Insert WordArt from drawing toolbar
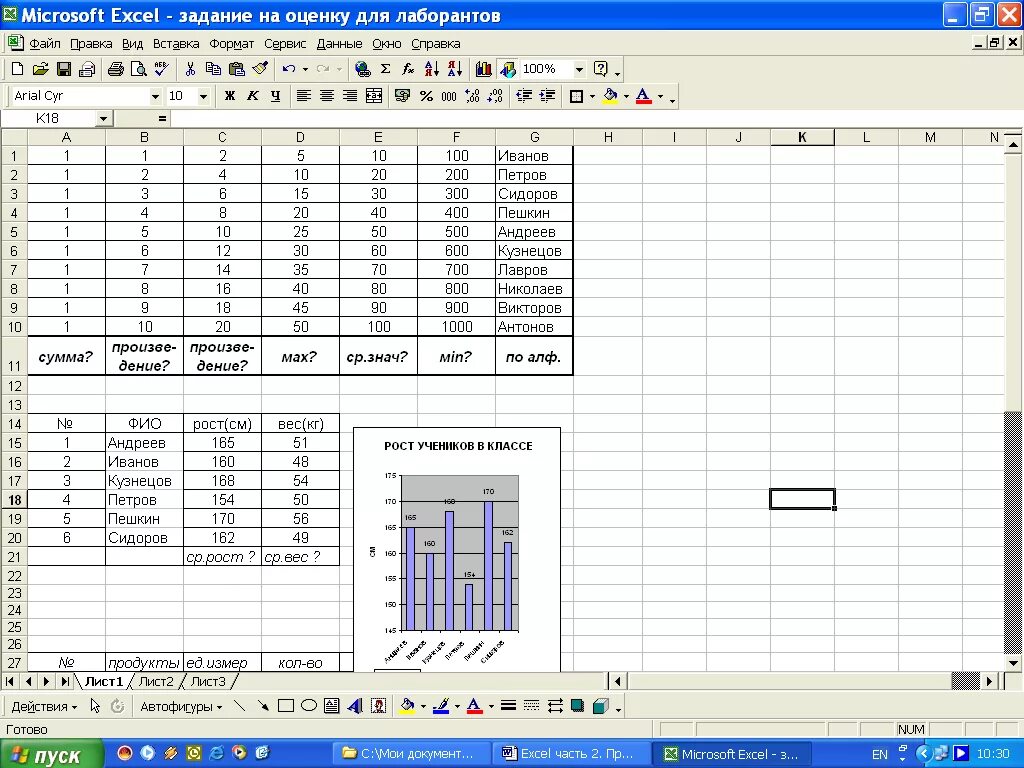The image size is (1024, 768). tap(355, 706)
